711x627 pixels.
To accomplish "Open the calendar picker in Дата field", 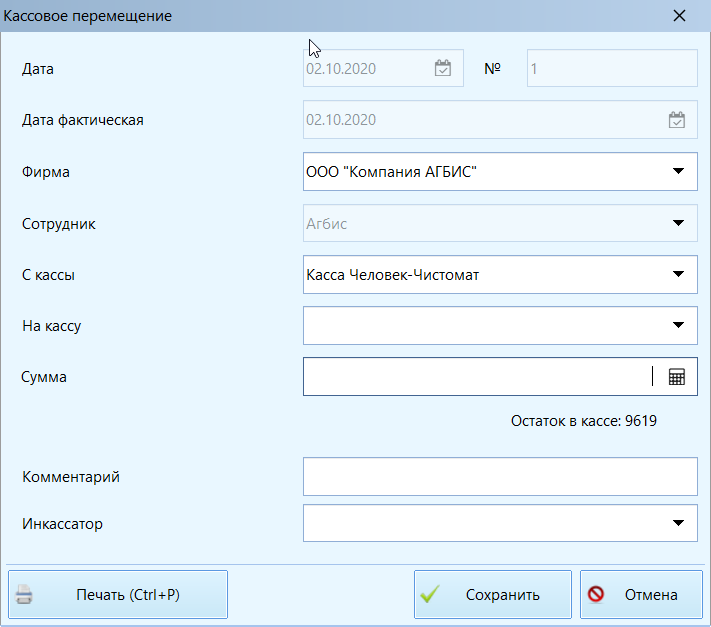I will coord(443,69).
